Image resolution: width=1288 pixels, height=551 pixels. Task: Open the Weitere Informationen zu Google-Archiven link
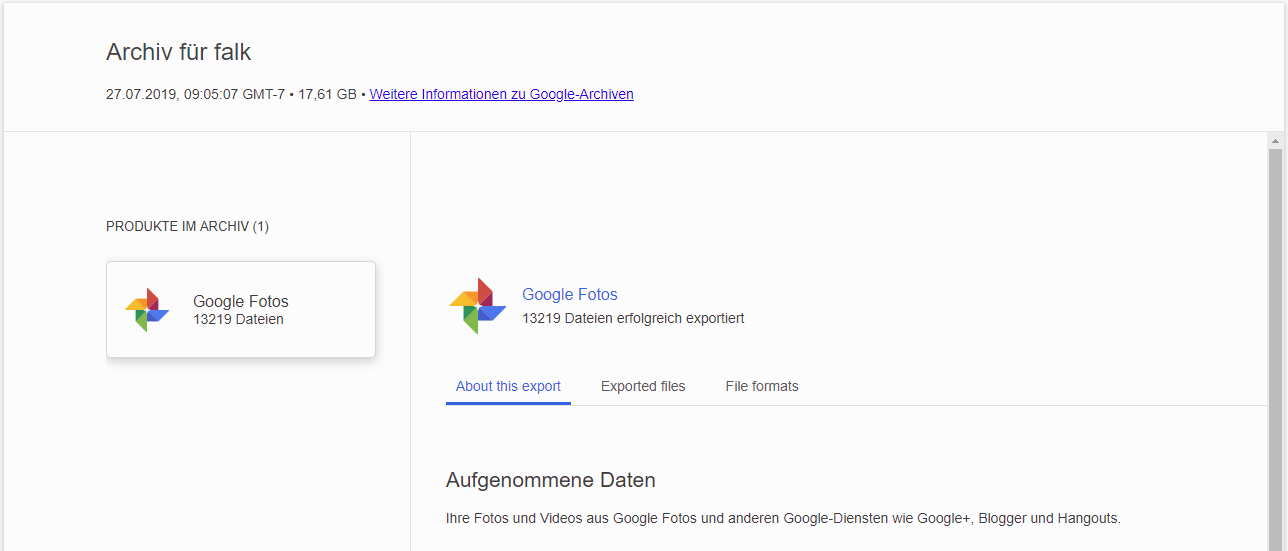point(501,94)
